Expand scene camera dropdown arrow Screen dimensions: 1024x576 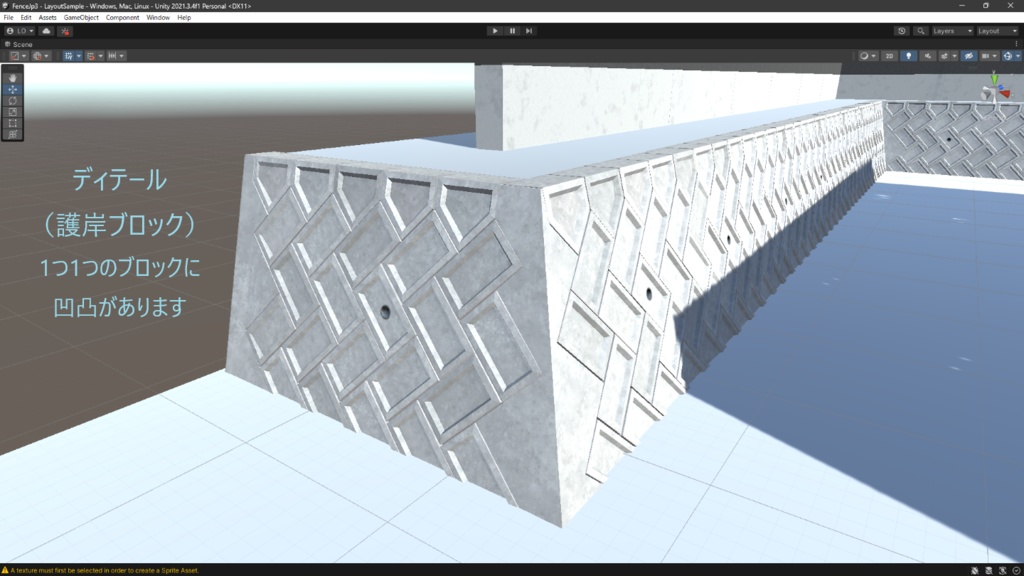[x=995, y=56]
